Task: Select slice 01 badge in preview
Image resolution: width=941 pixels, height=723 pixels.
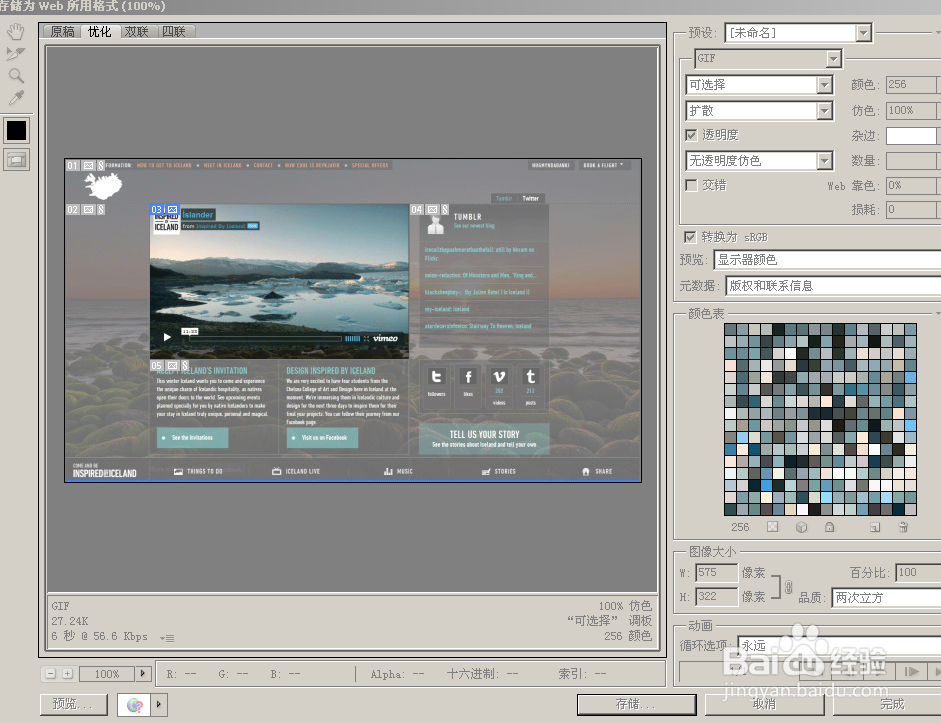Action: pos(73,165)
